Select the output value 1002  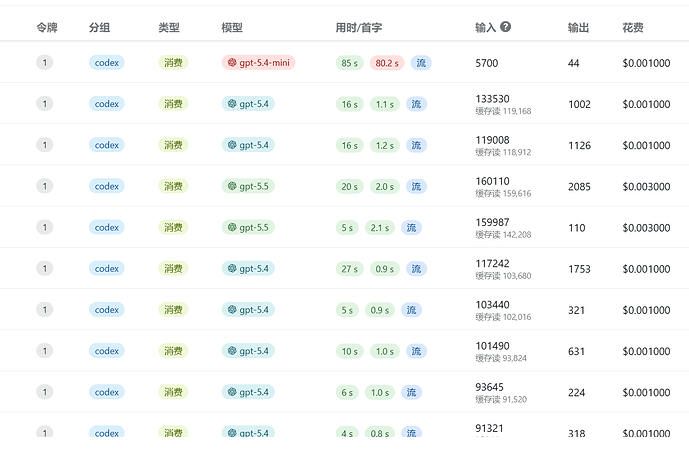pyautogui.click(x=579, y=104)
